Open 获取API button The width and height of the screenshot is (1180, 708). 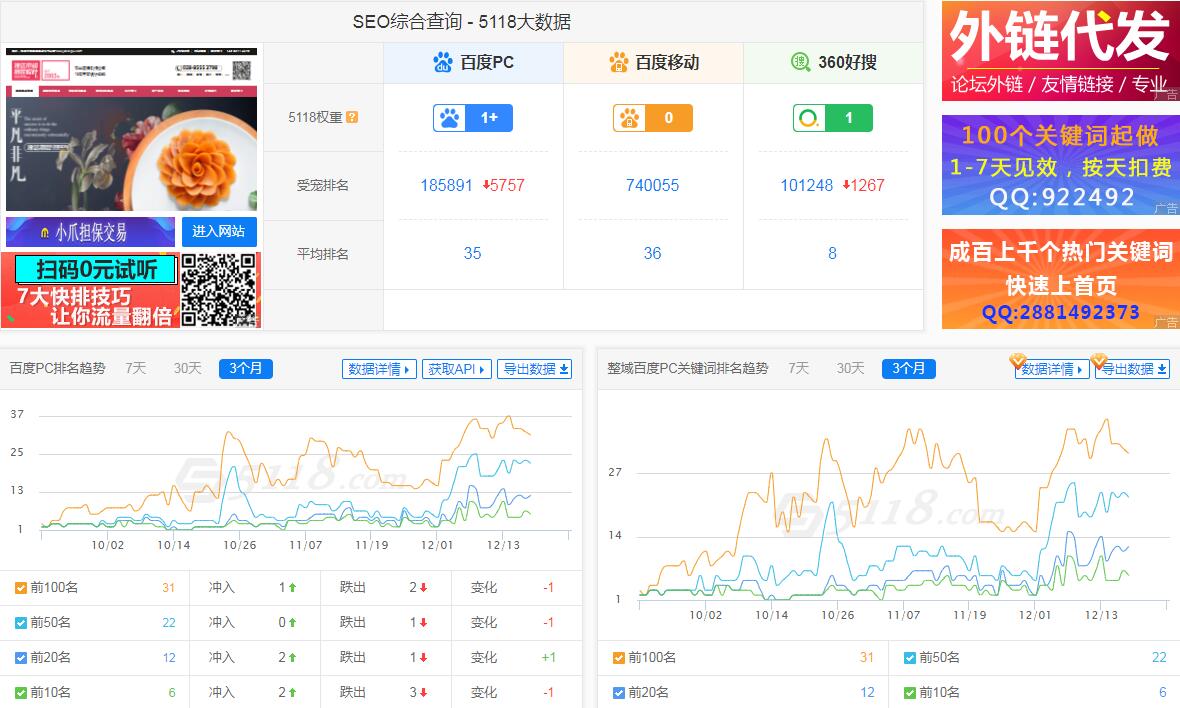tap(457, 369)
